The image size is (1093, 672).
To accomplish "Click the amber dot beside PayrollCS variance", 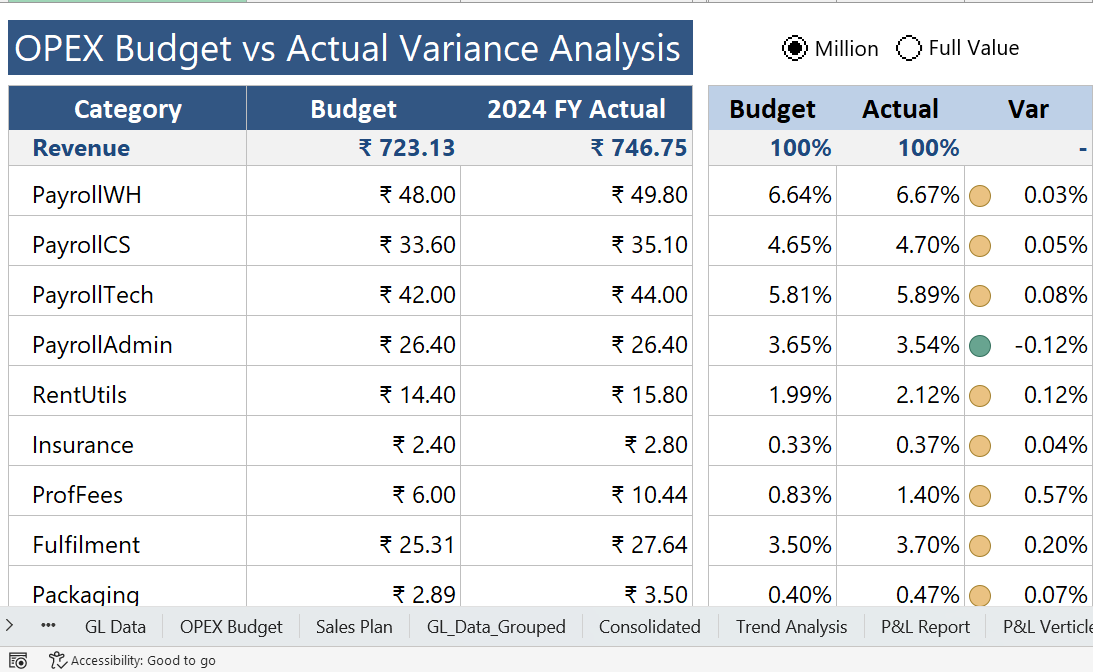I will [x=980, y=245].
